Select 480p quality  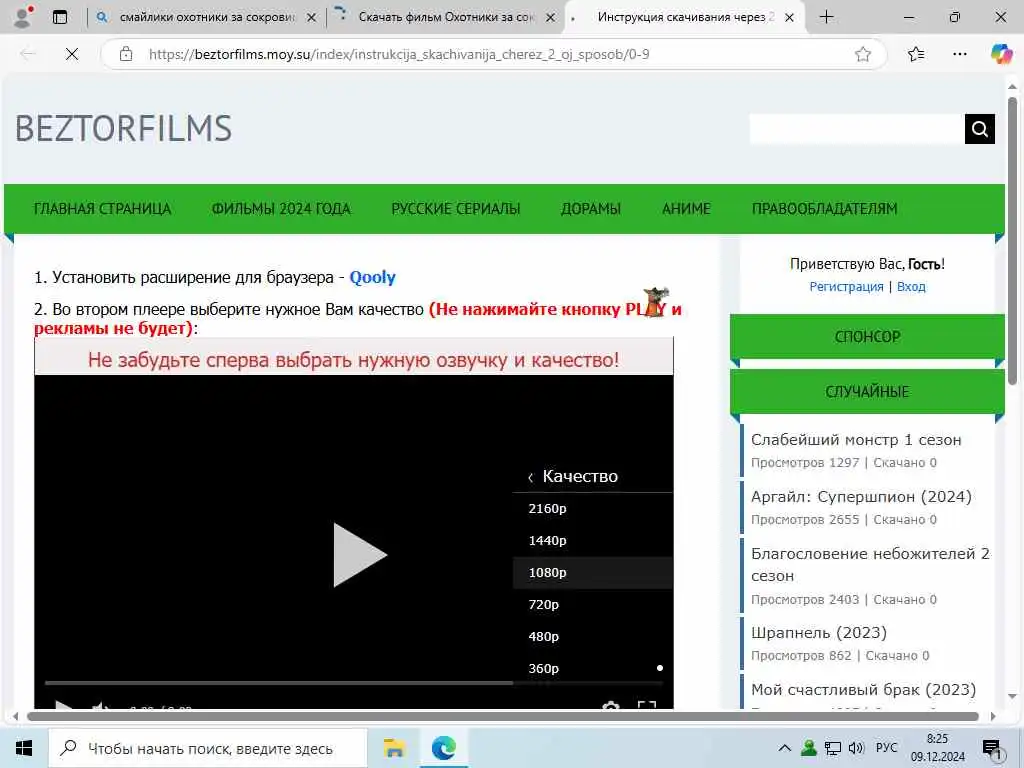point(592,637)
